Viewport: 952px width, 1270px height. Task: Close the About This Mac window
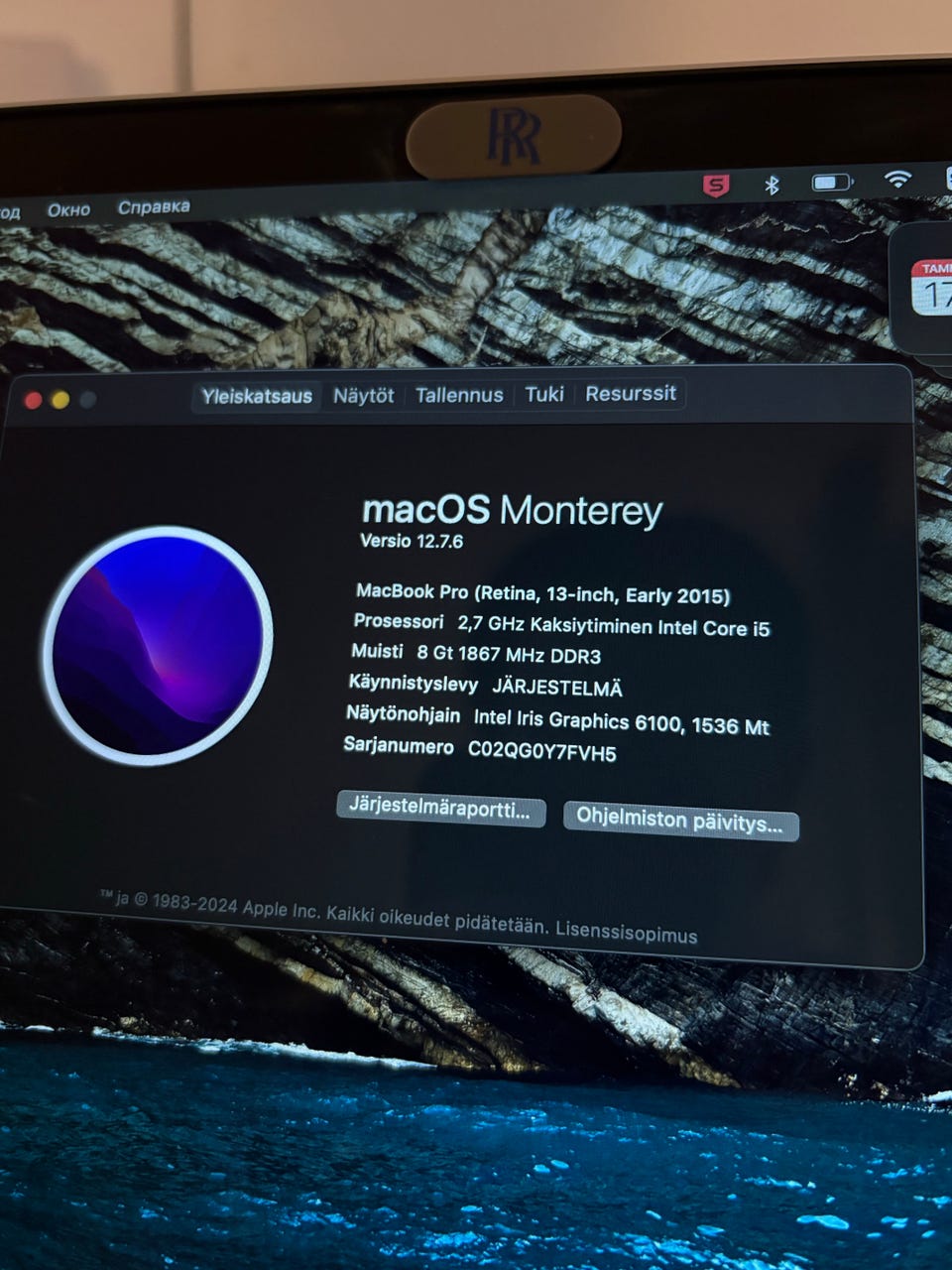point(33,399)
